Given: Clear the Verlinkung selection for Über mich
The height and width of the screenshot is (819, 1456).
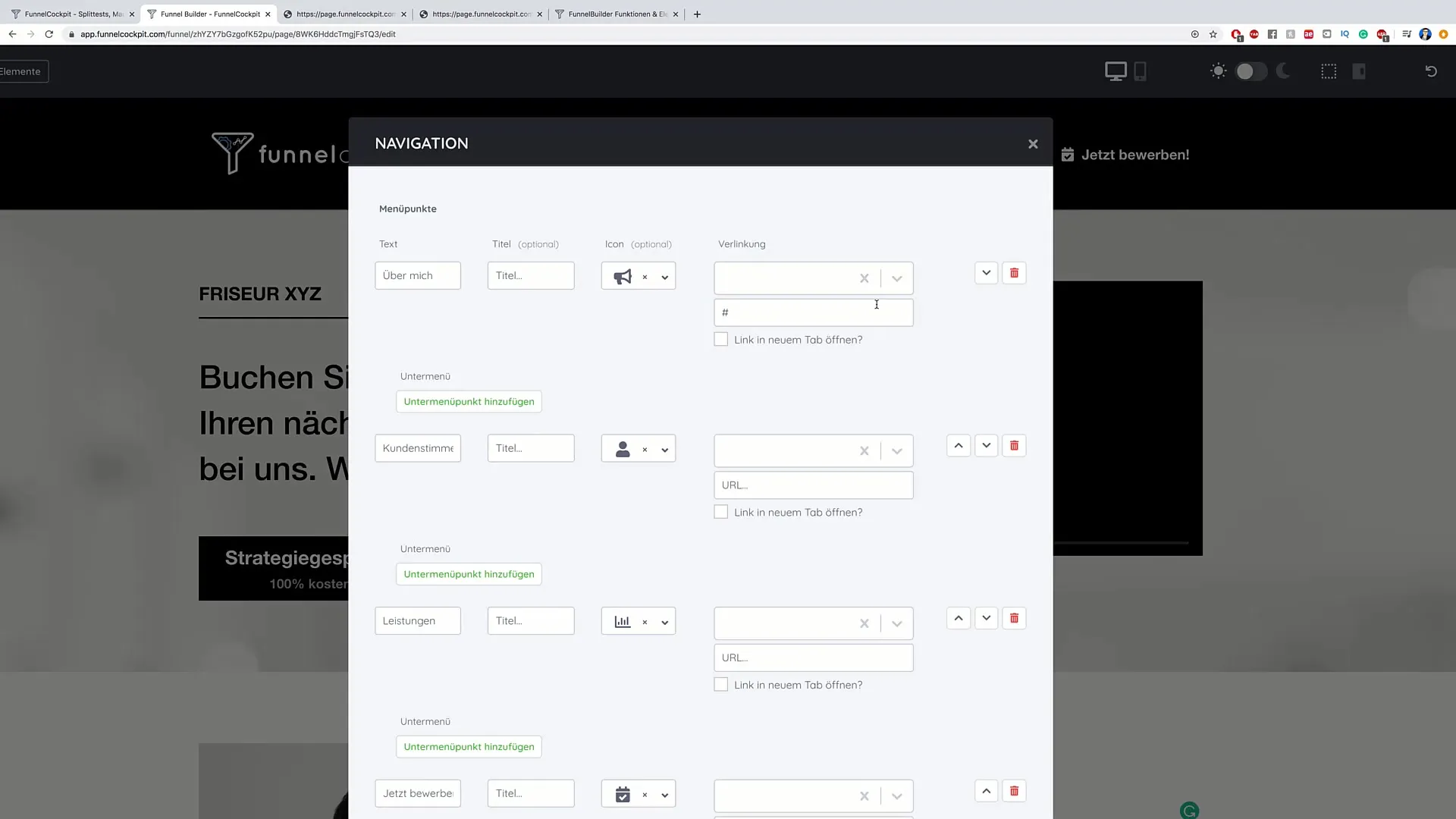Looking at the screenshot, I should click(x=864, y=278).
